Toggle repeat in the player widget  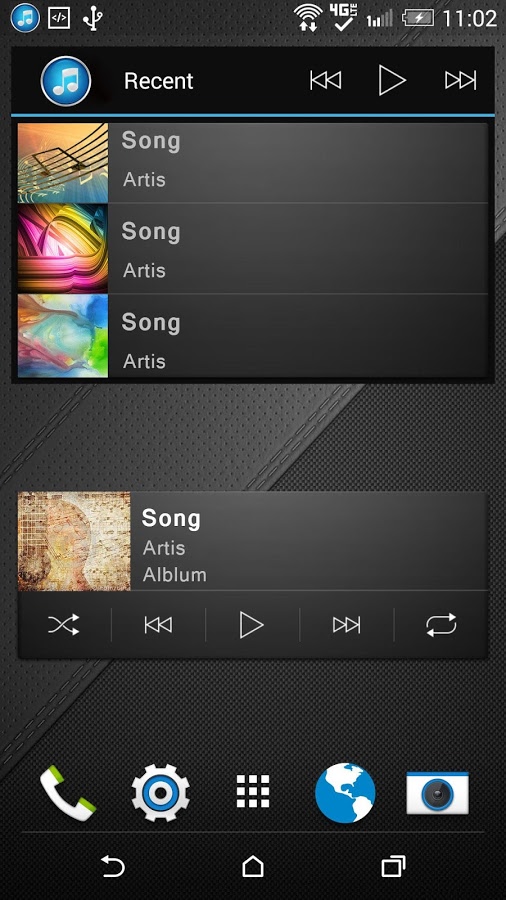(x=441, y=624)
